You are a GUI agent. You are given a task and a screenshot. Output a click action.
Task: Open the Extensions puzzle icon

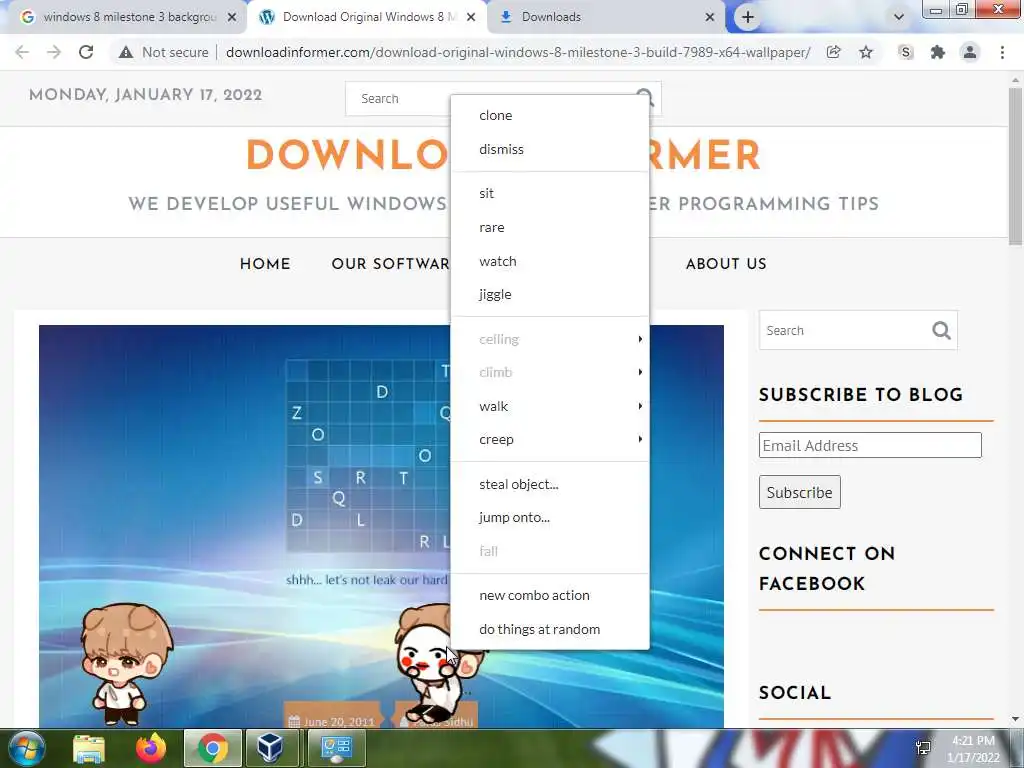pos(938,52)
